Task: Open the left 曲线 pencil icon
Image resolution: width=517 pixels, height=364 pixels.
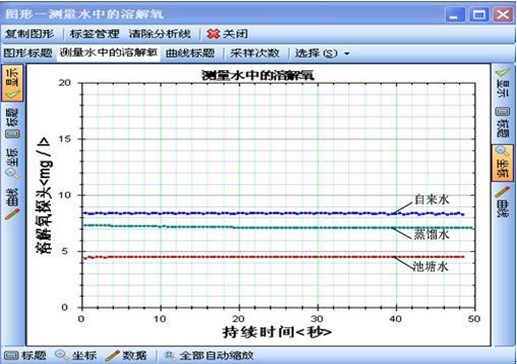Action: (13, 214)
